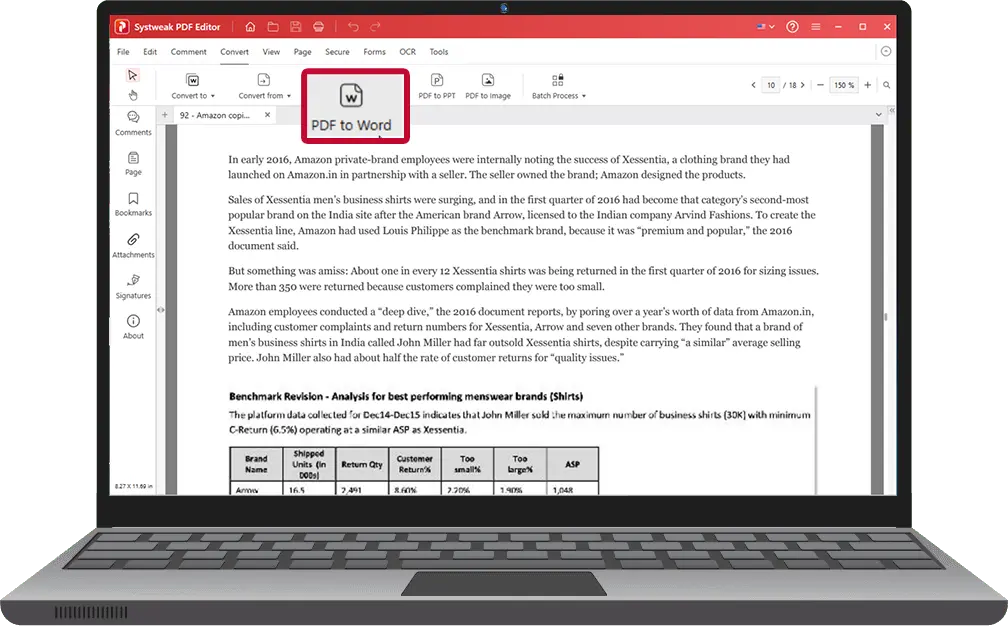Go to the next page arrow
Image resolution: width=1008 pixels, height=626 pixels.
click(x=806, y=86)
